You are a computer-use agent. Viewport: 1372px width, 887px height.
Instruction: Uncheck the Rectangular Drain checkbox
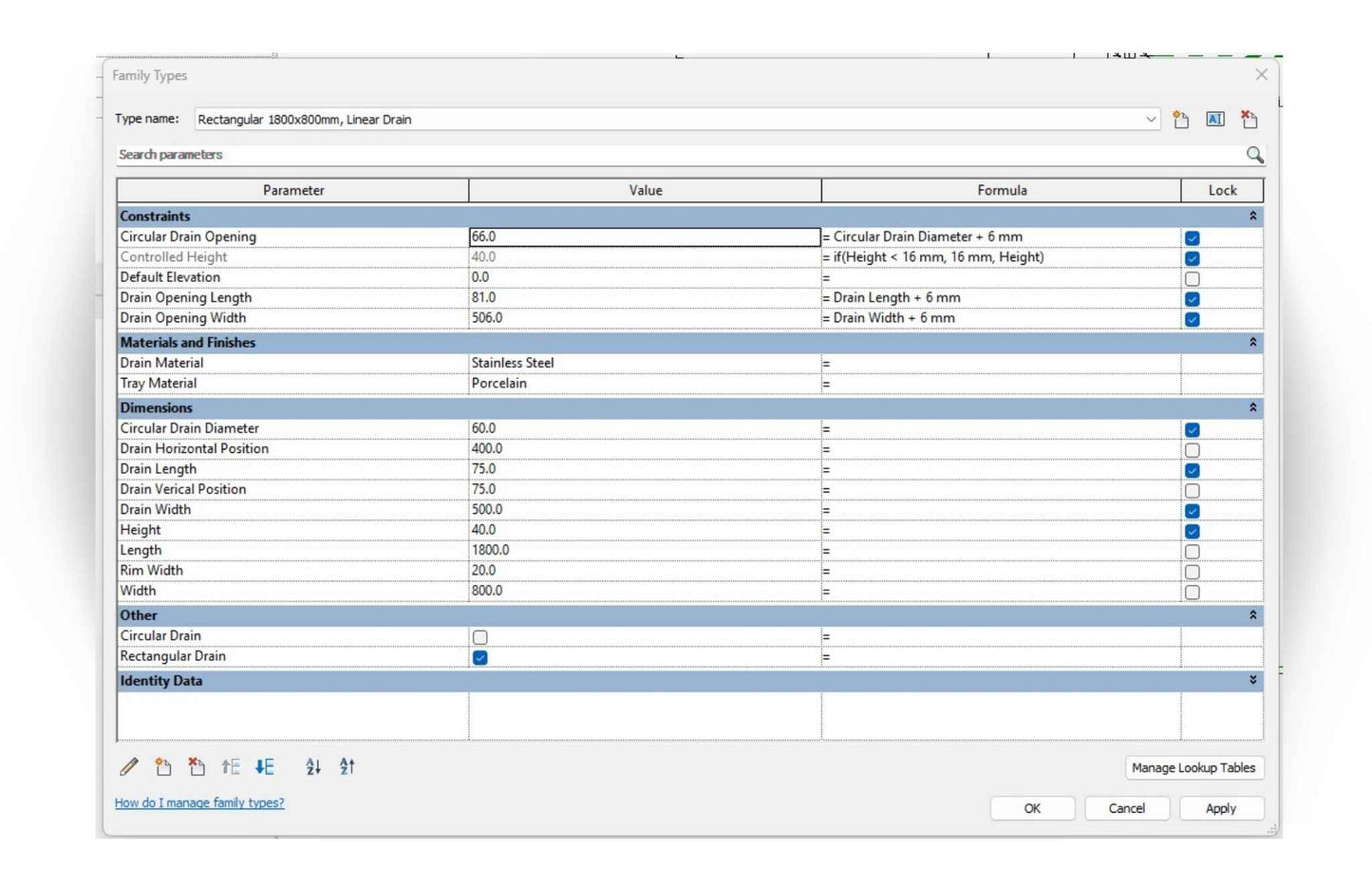pos(480,657)
